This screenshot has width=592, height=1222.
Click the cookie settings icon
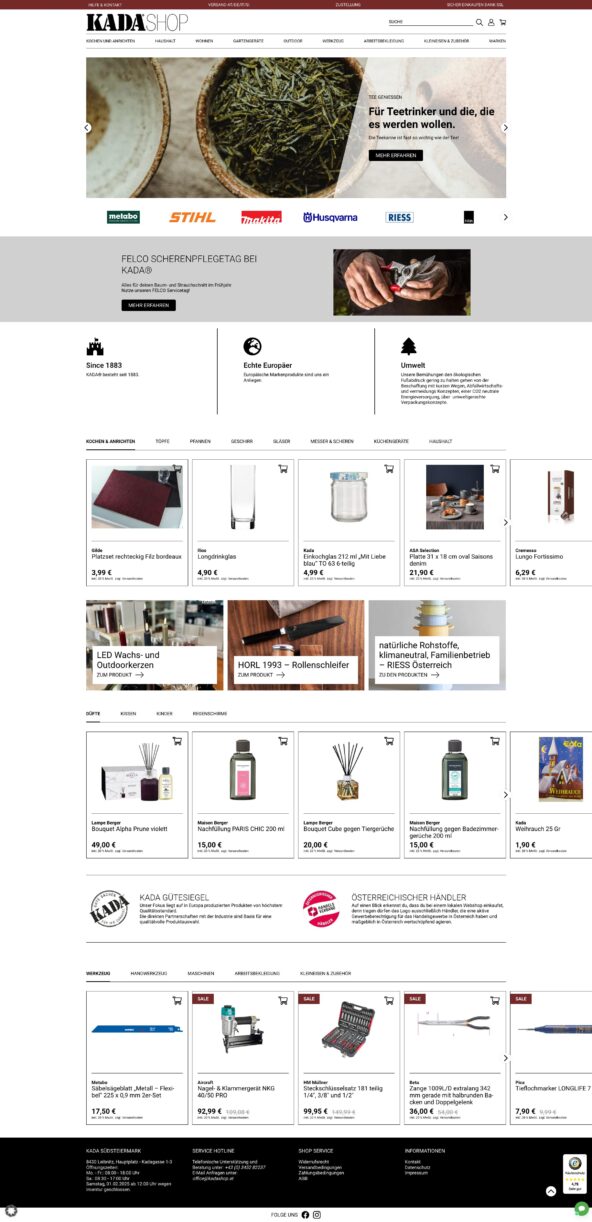coord(11,1210)
